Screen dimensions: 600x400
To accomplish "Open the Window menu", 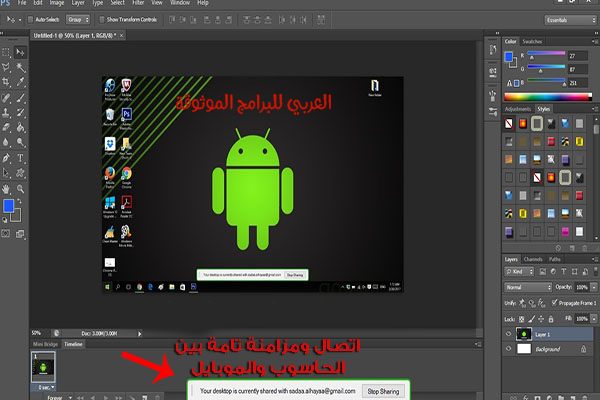I will 180,3.
